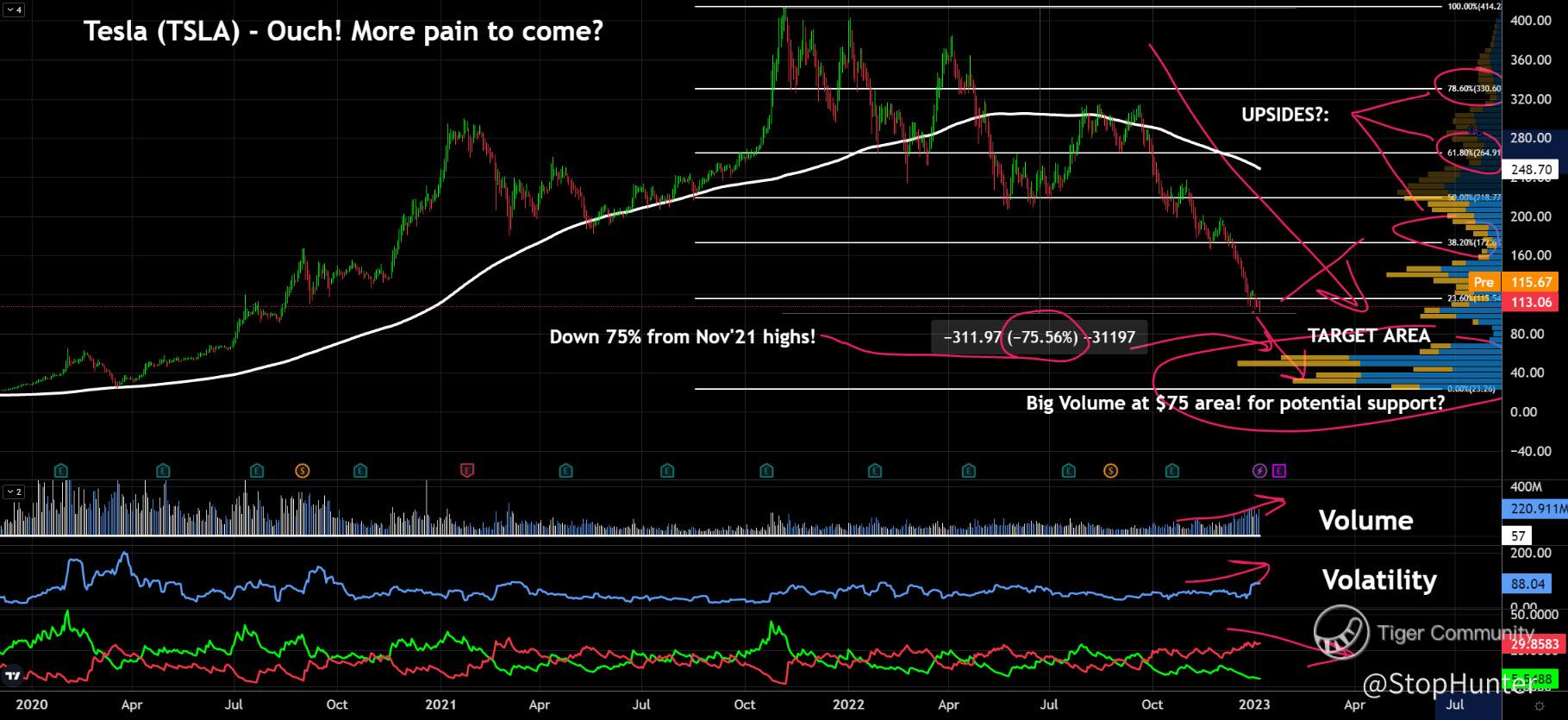Click the −311.97 (−75.56%) measurement label
1568x720 pixels.
[1040, 338]
